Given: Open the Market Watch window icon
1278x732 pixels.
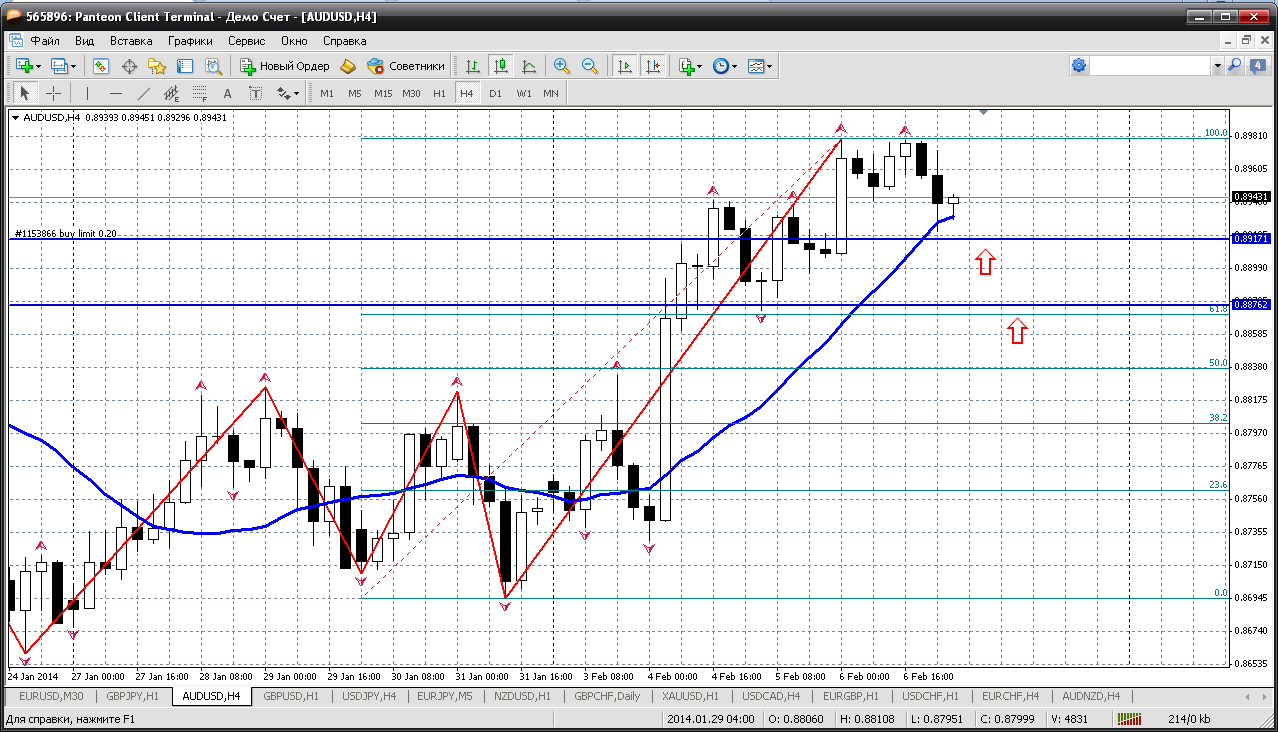Looking at the screenshot, I should pyautogui.click(x=101, y=66).
